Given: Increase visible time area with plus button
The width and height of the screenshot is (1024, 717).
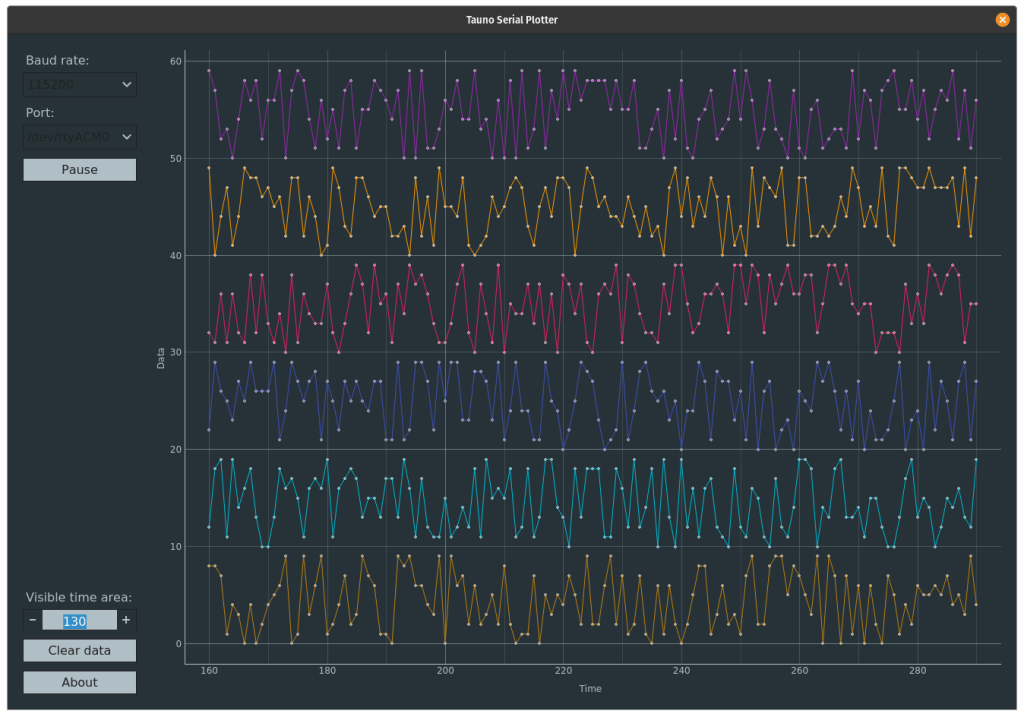Looking at the screenshot, I should pos(126,621).
